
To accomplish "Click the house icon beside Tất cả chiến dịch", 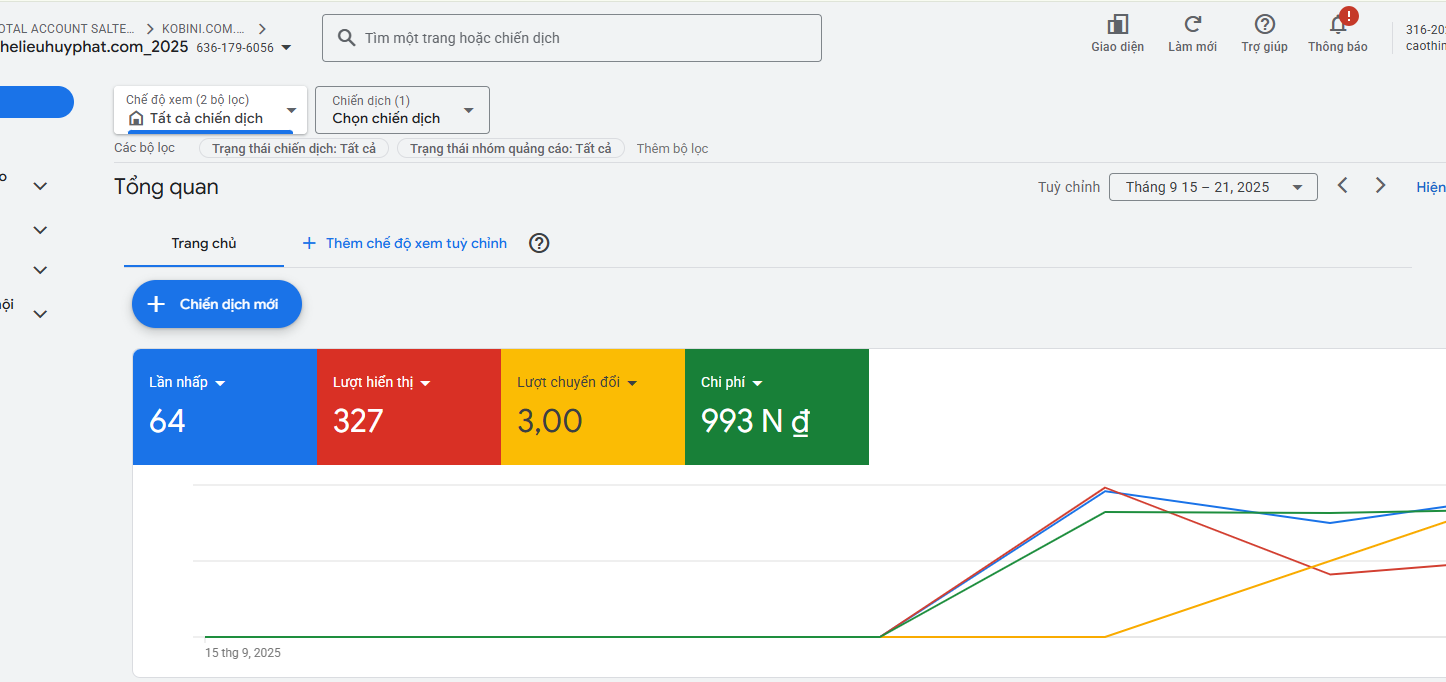I will [136, 118].
